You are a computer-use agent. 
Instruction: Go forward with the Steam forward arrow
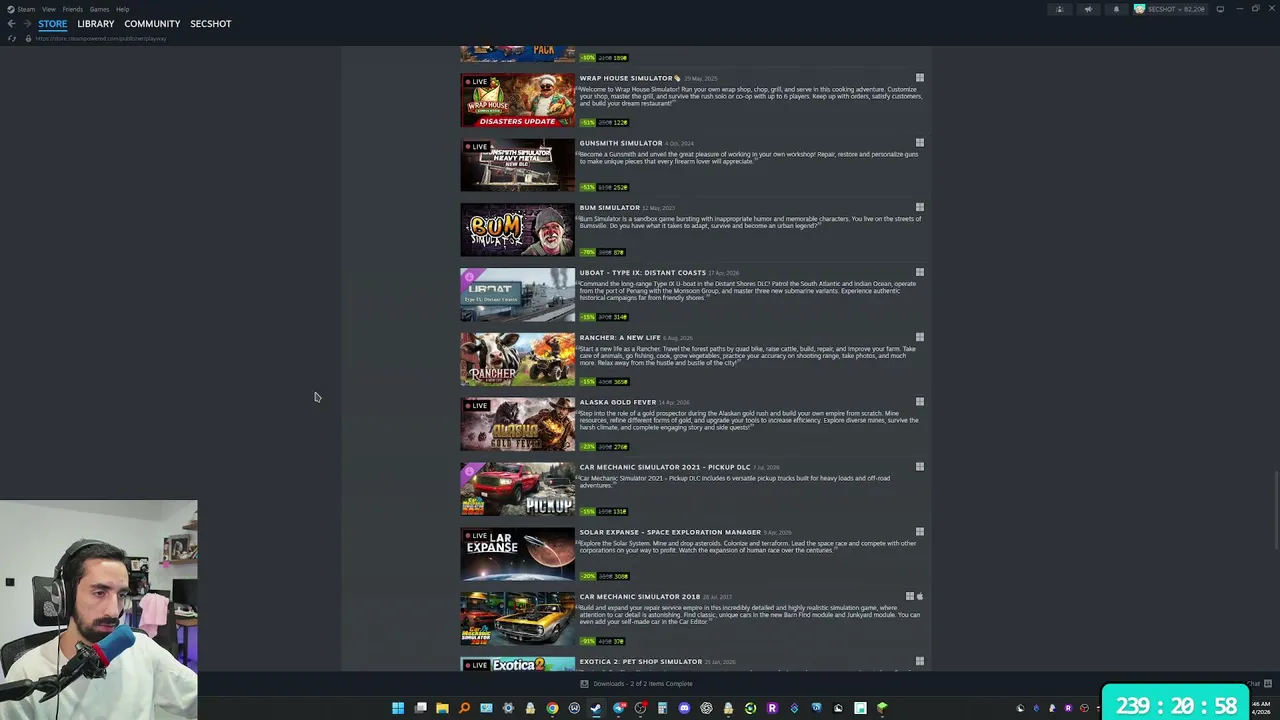[x=26, y=24]
